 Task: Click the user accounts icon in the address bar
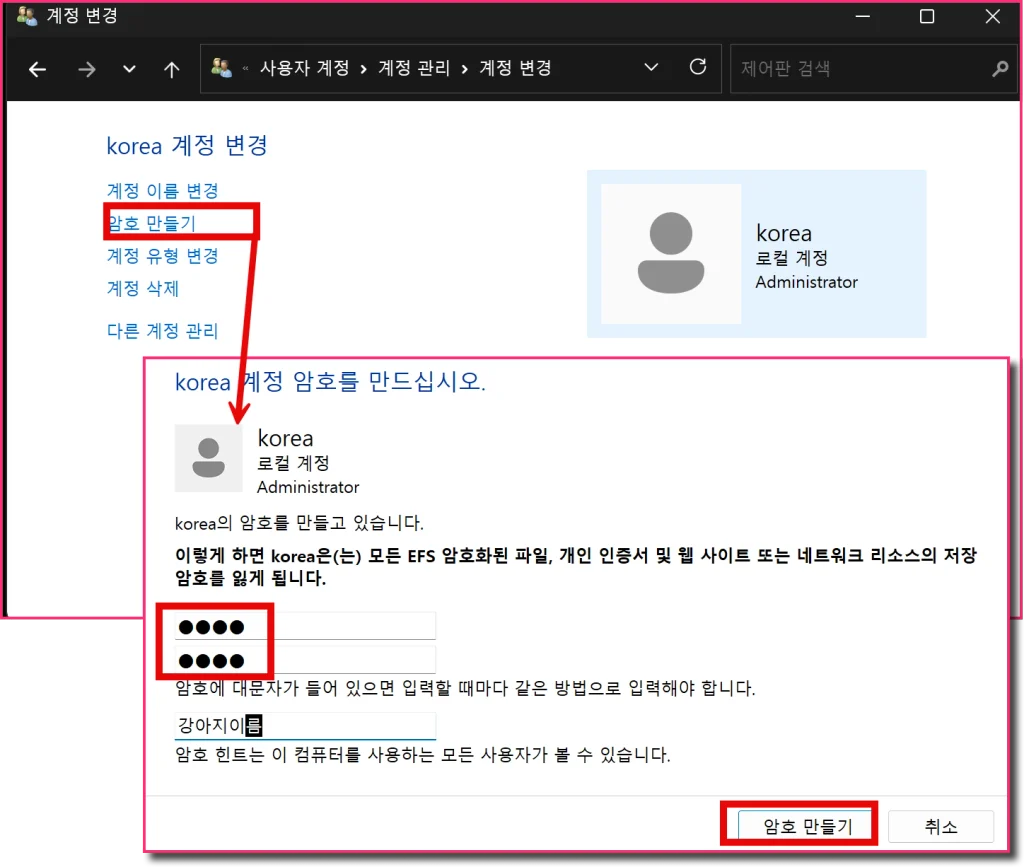pos(221,67)
